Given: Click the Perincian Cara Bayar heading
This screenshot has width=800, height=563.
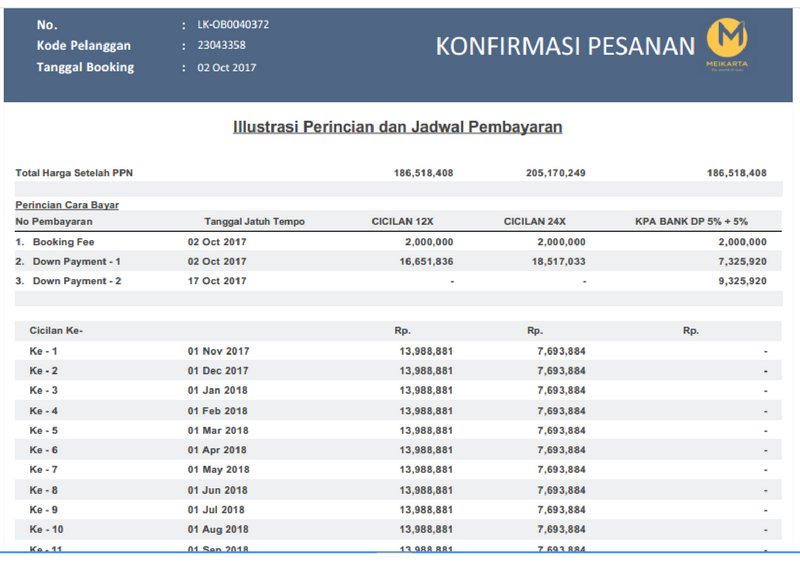Looking at the screenshot, I should tap(67, 205).
